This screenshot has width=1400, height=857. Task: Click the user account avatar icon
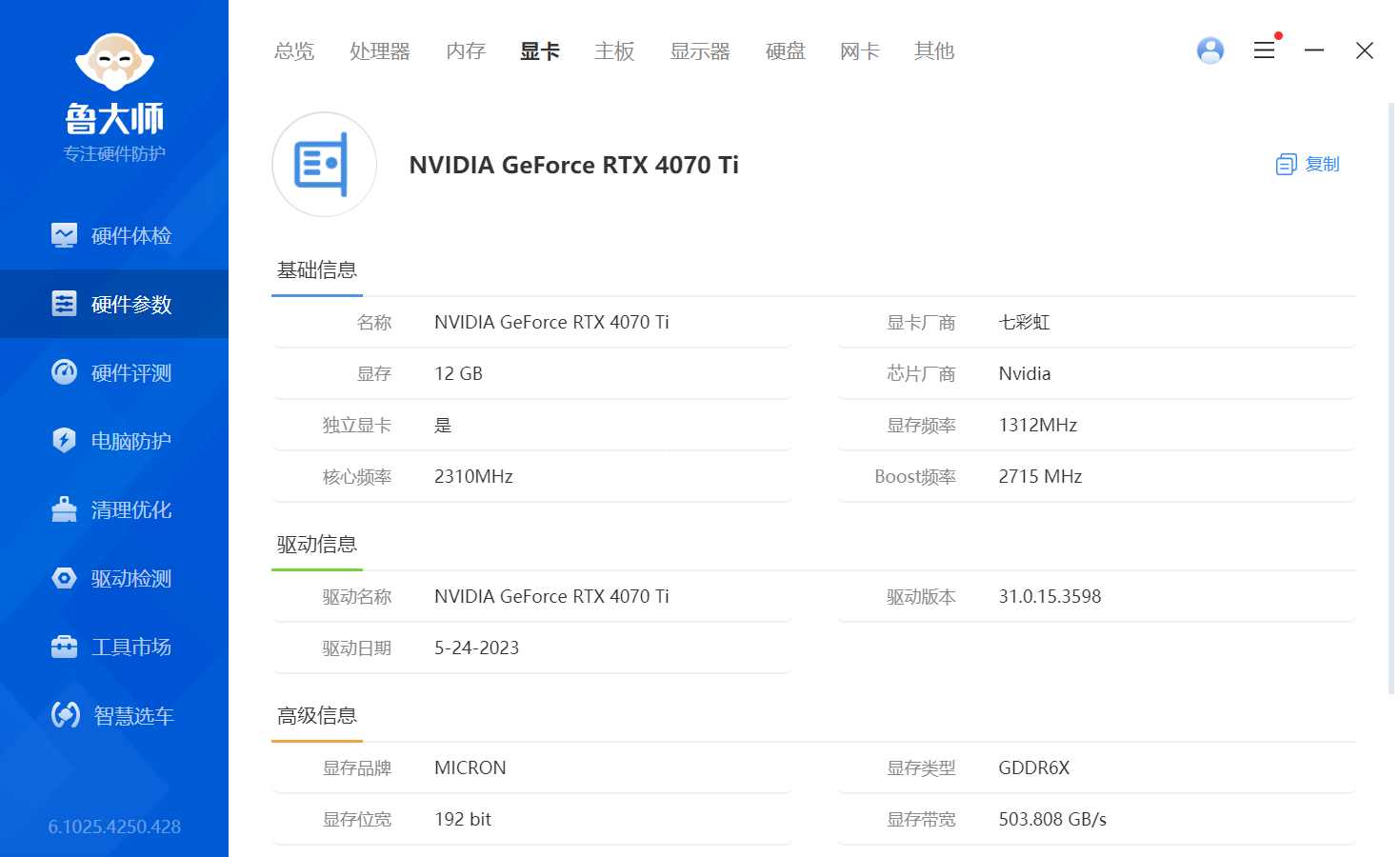coord(1210,50)
